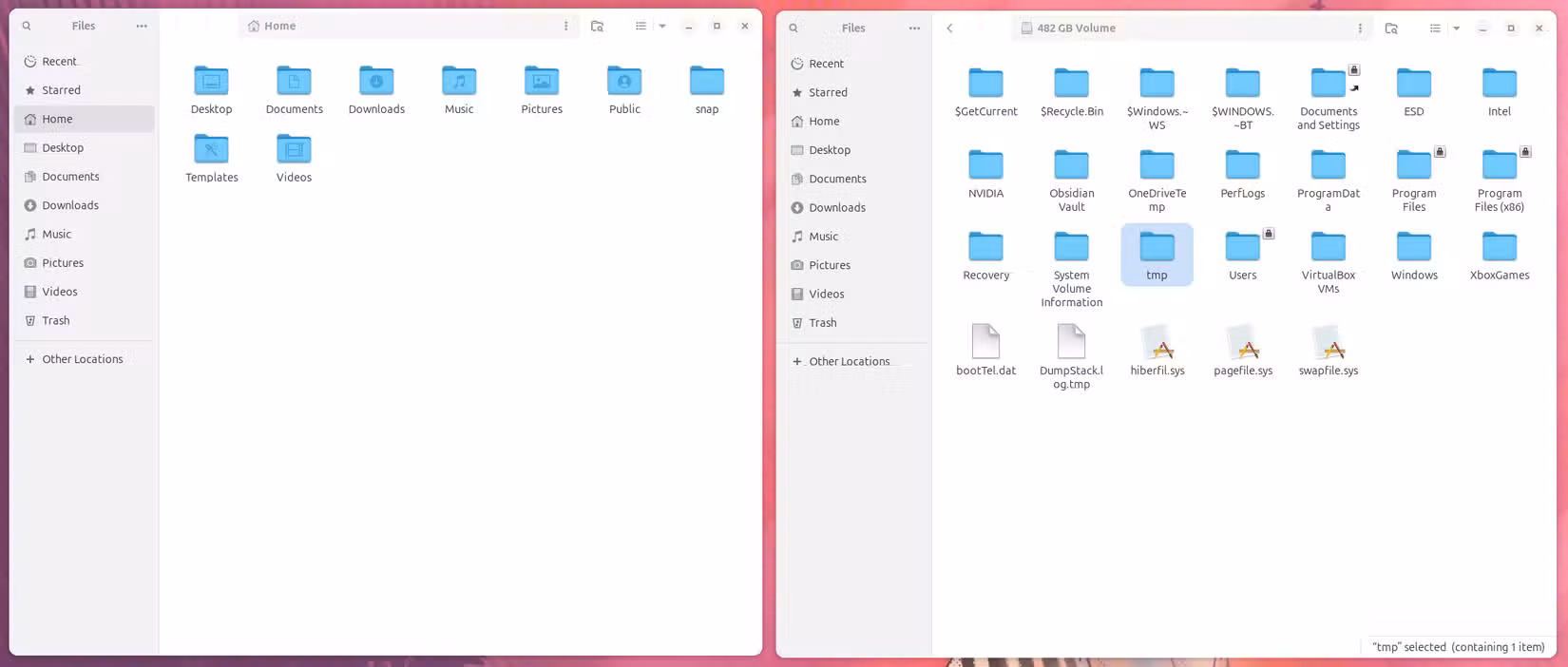Select NVIDIA folder
The width and height of the screenshot is (1568, 667).
(985, 174)
